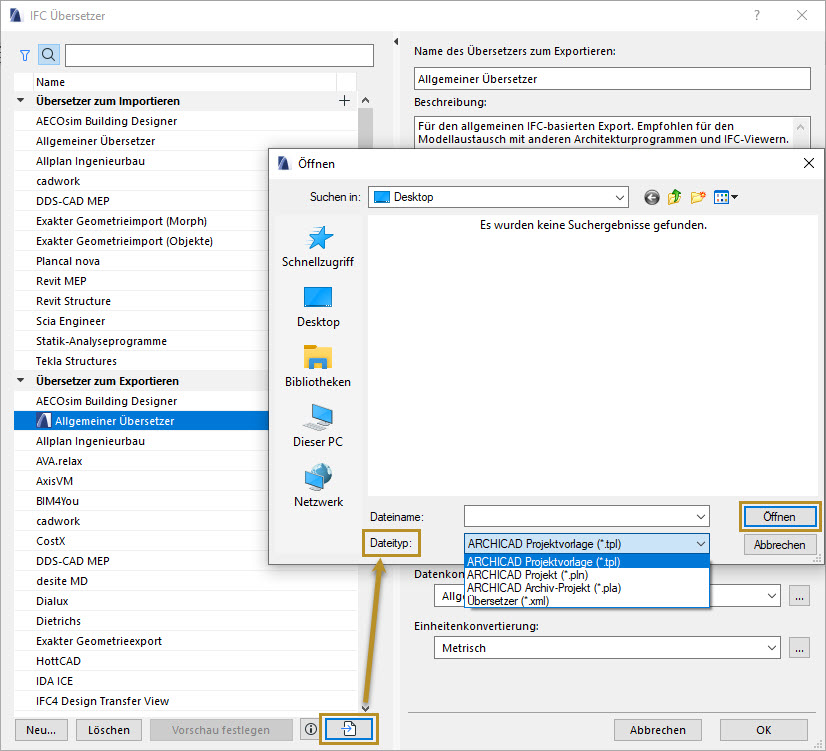Select Revit MEP translator

(141, 281)
